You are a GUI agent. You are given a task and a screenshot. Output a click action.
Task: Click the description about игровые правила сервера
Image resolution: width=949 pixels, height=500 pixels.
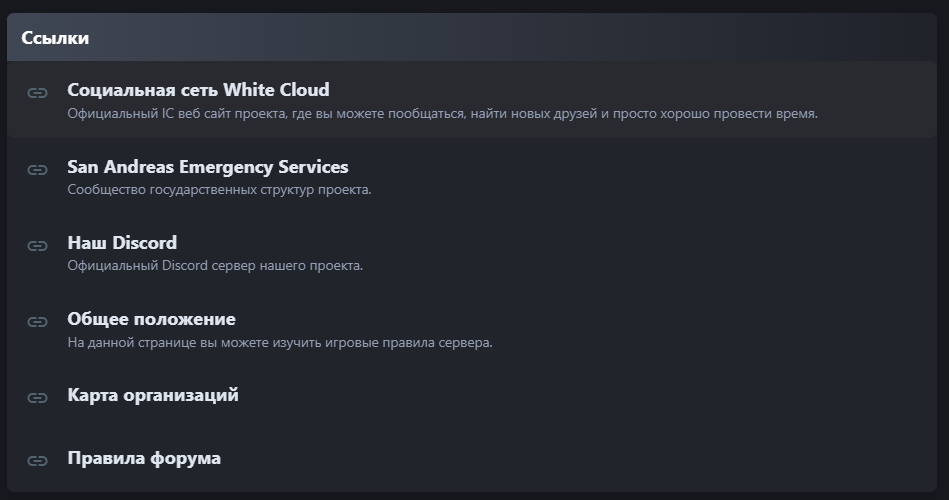pyautogui.click(x=280, y=342)
